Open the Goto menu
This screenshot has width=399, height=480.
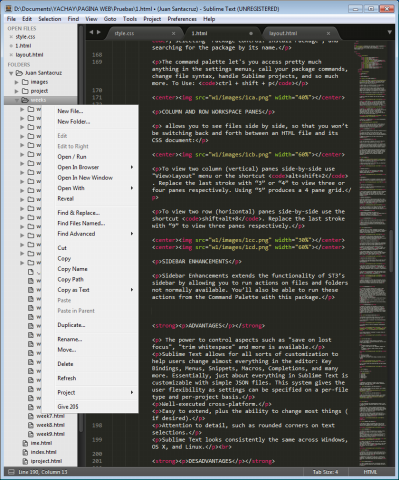click(x=110, y=19)
